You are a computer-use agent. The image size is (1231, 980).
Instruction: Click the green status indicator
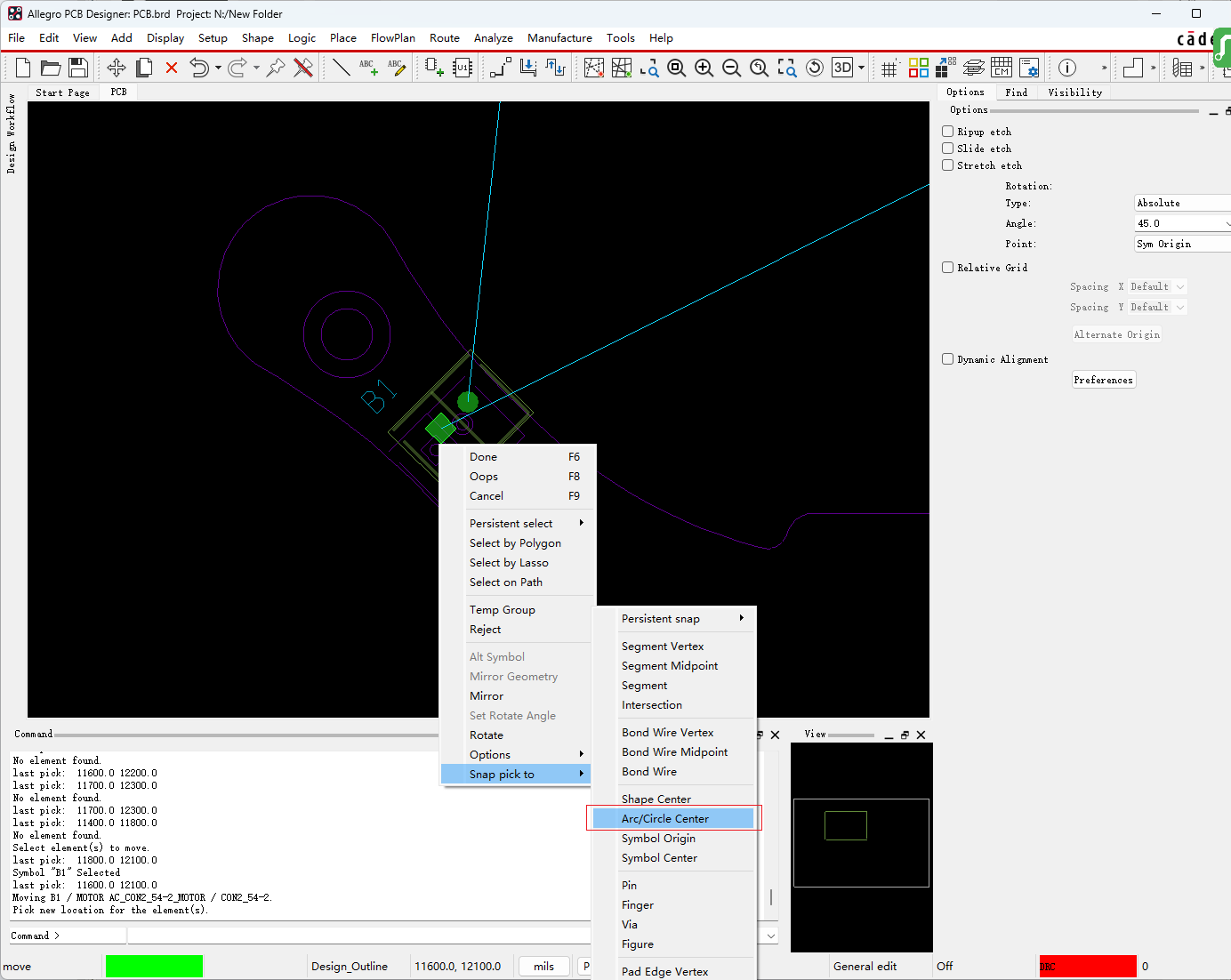click(x=154, y=967)
